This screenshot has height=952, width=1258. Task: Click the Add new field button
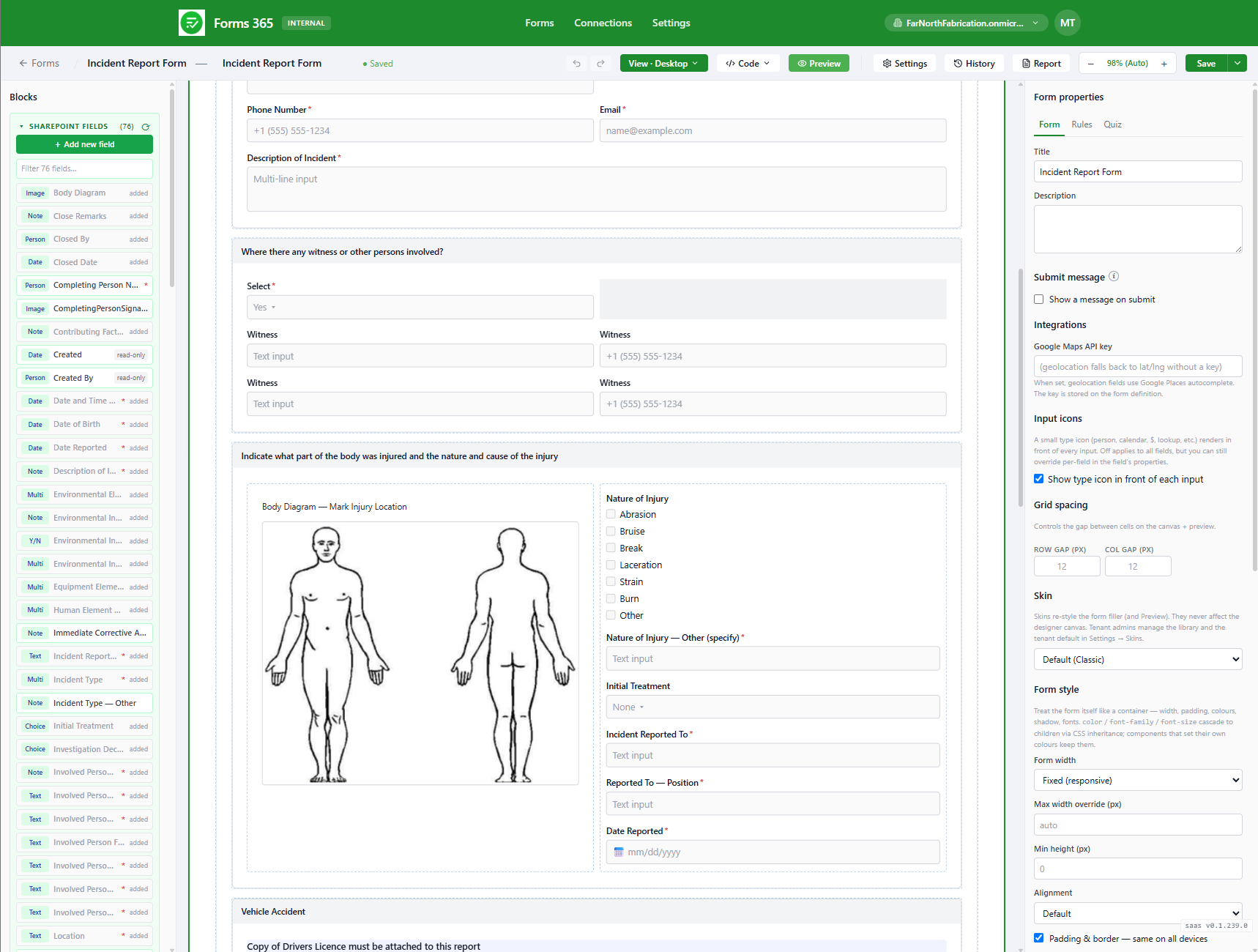[x=85, y=144]
